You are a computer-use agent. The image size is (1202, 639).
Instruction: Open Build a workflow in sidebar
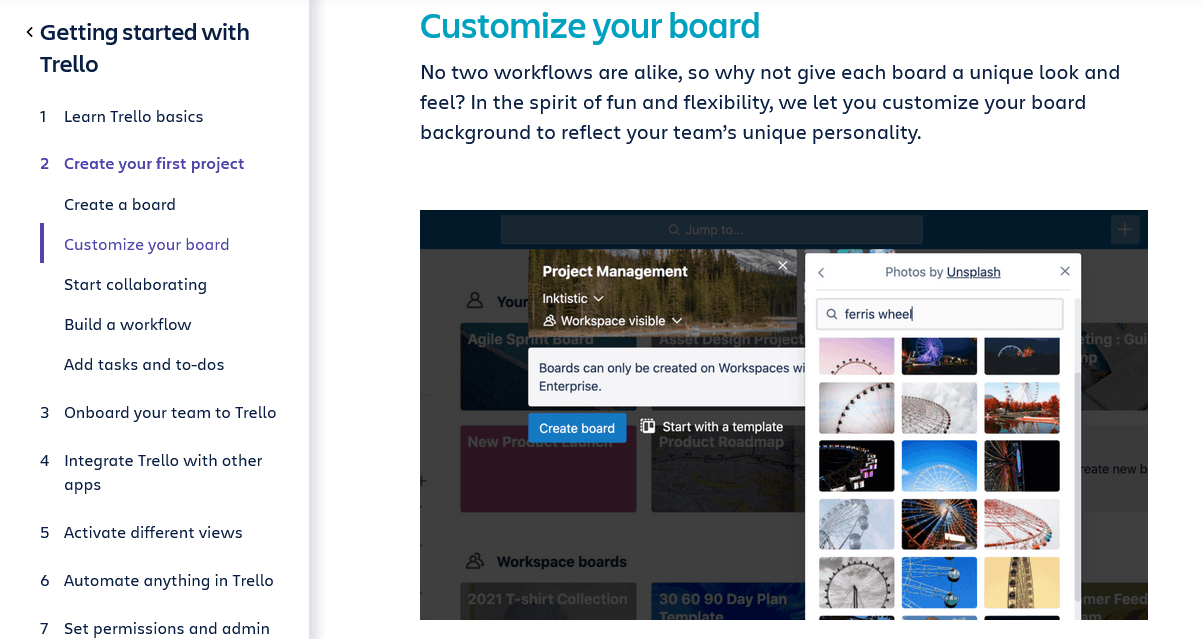click(x=127, y=324)
